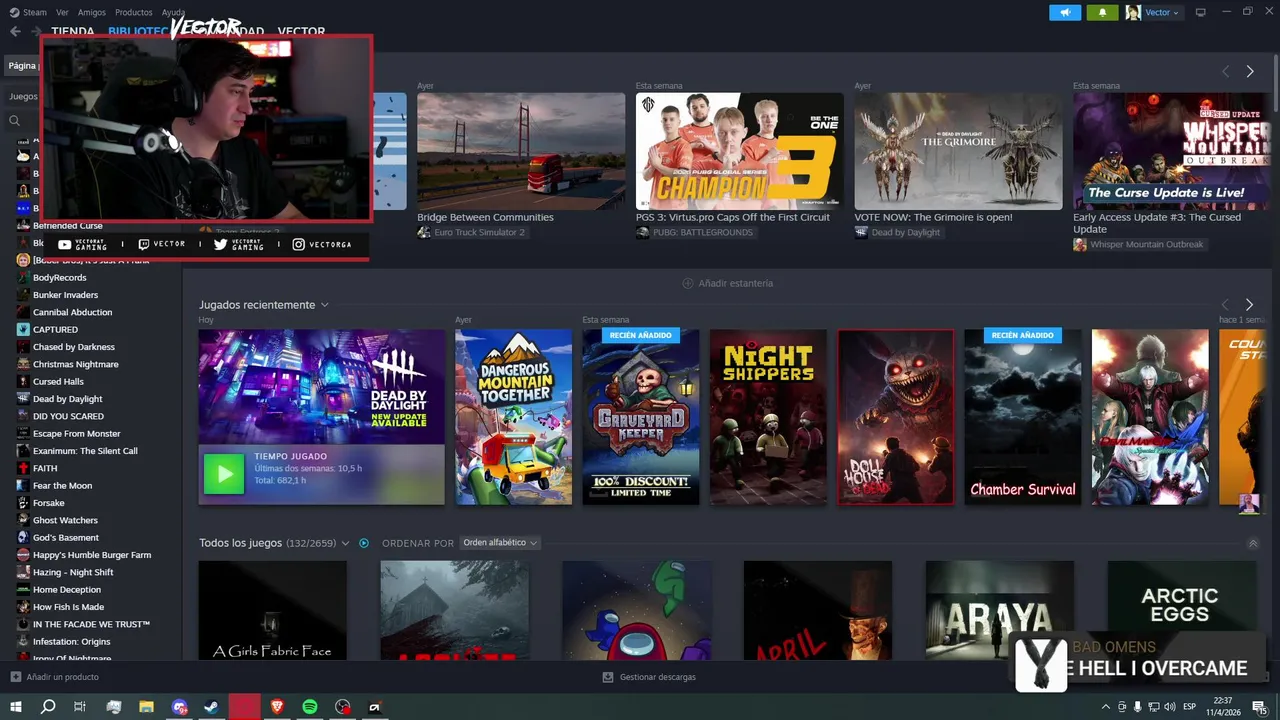Select Home Deception in the game list

(66, 590)
